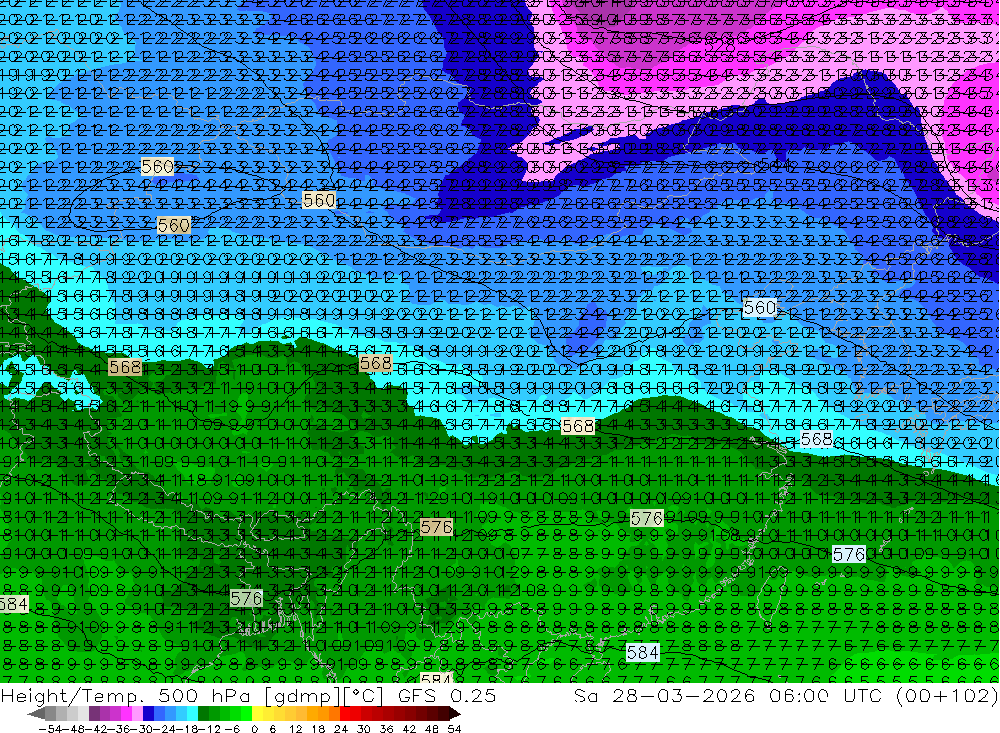Screen dimensions: 1000x733
Task: Click the '12' legend scale value
Action: [295, 729]
